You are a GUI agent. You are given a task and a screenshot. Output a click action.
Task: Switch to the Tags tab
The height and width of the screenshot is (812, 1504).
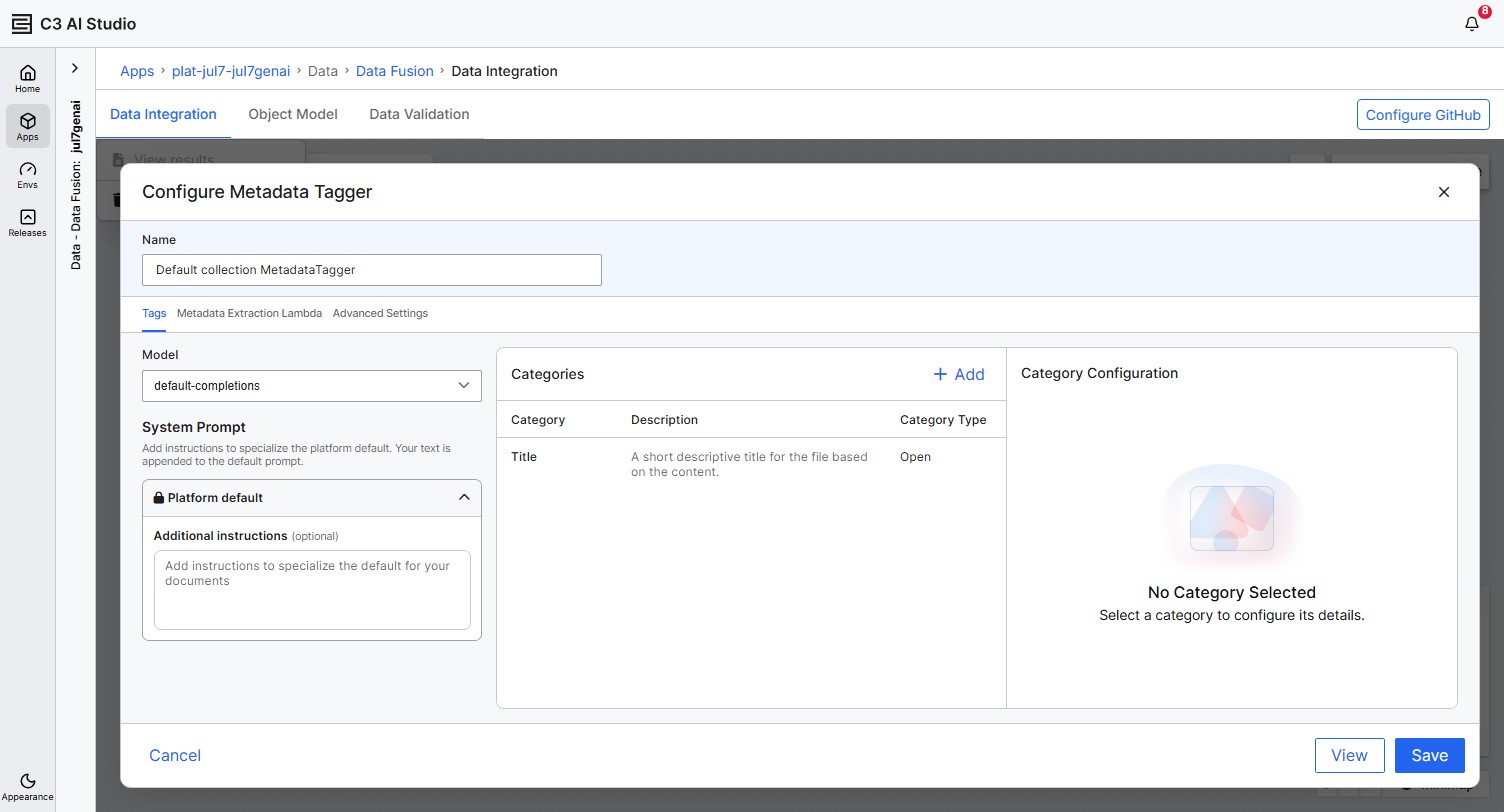point(154,313)
